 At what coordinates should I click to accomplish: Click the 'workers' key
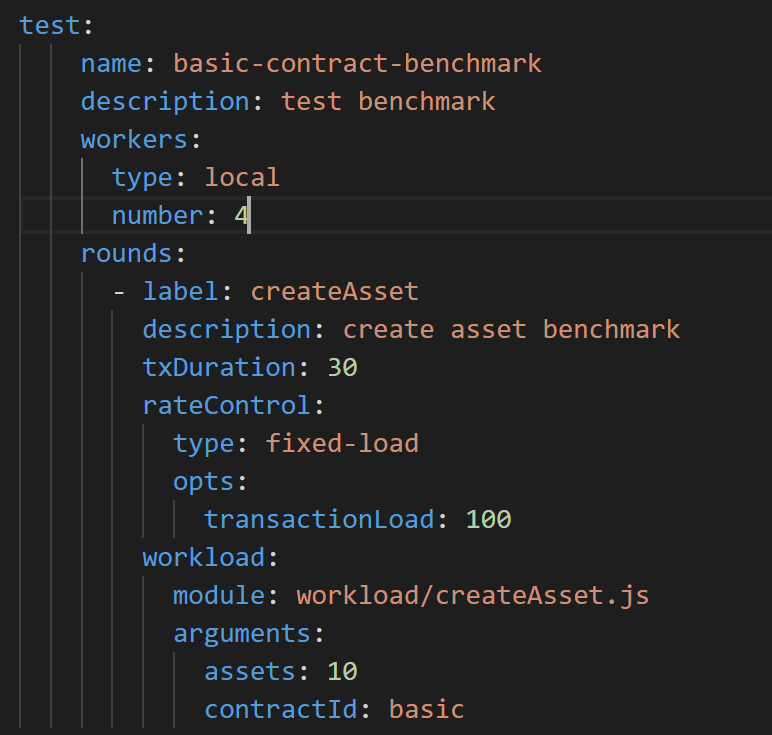[134, 140]
